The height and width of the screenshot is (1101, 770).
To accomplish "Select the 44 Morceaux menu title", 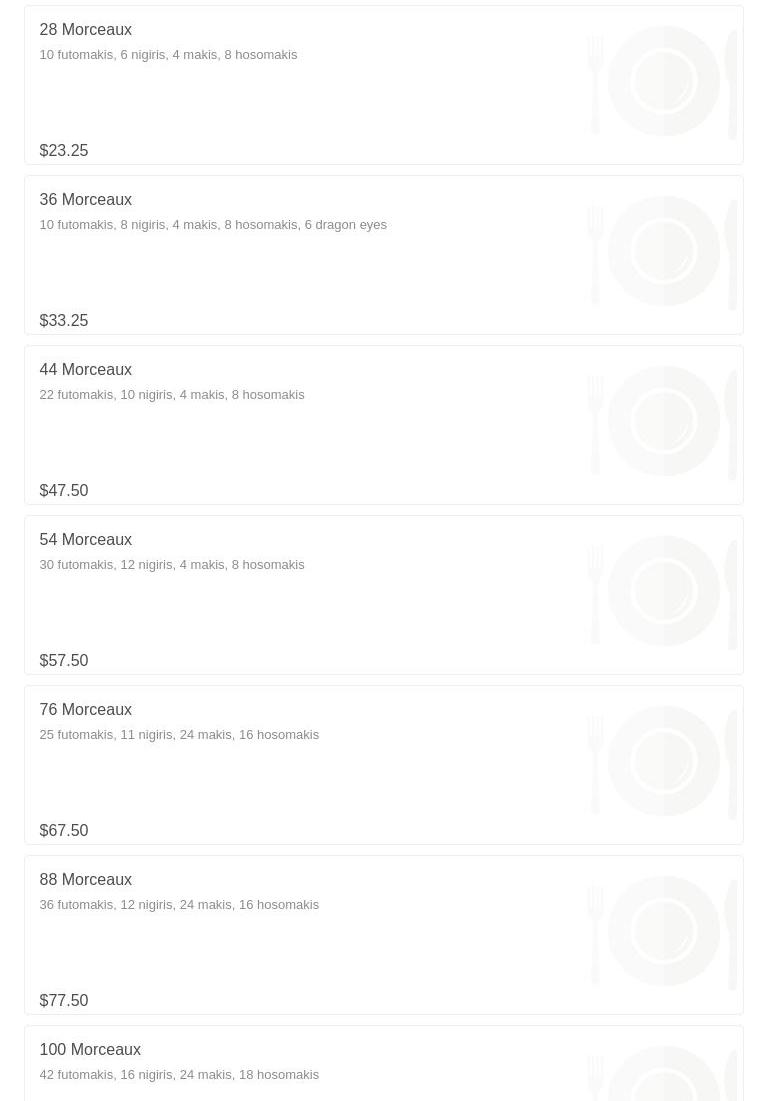I will (x=85, y=370).
